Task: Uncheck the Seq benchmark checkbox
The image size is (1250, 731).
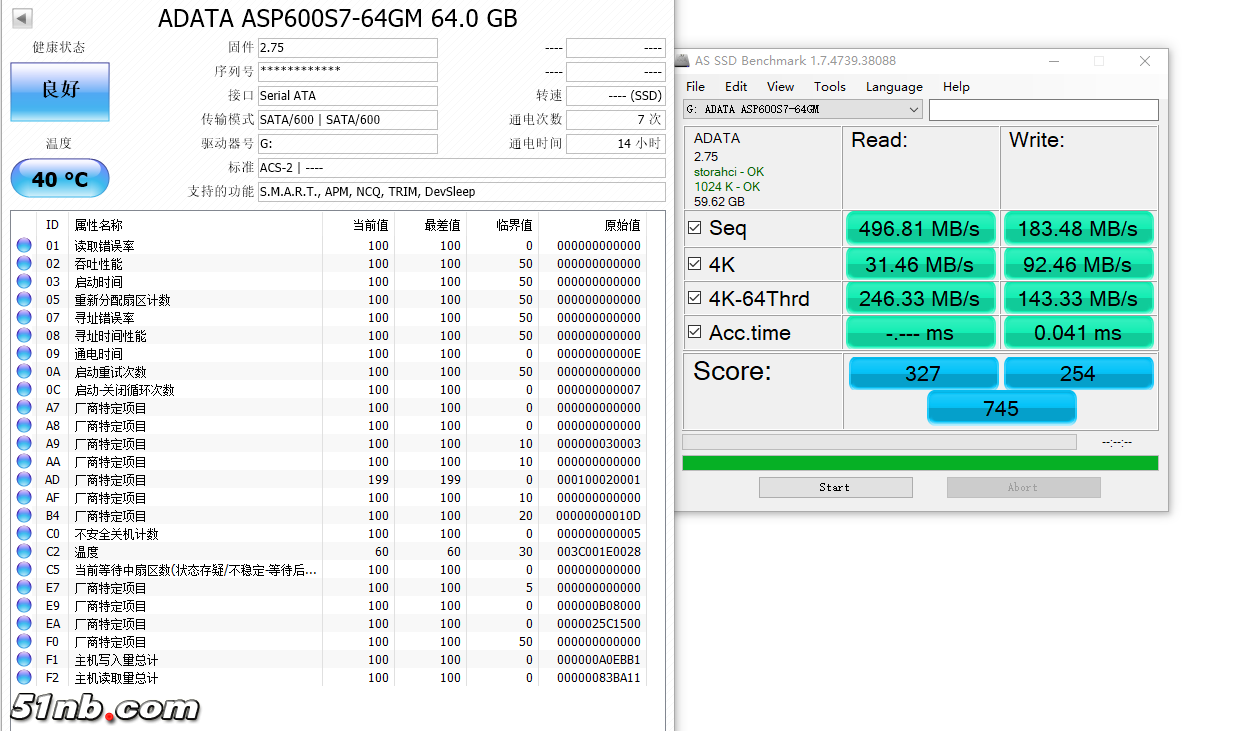Action: (x=695, y=228)
